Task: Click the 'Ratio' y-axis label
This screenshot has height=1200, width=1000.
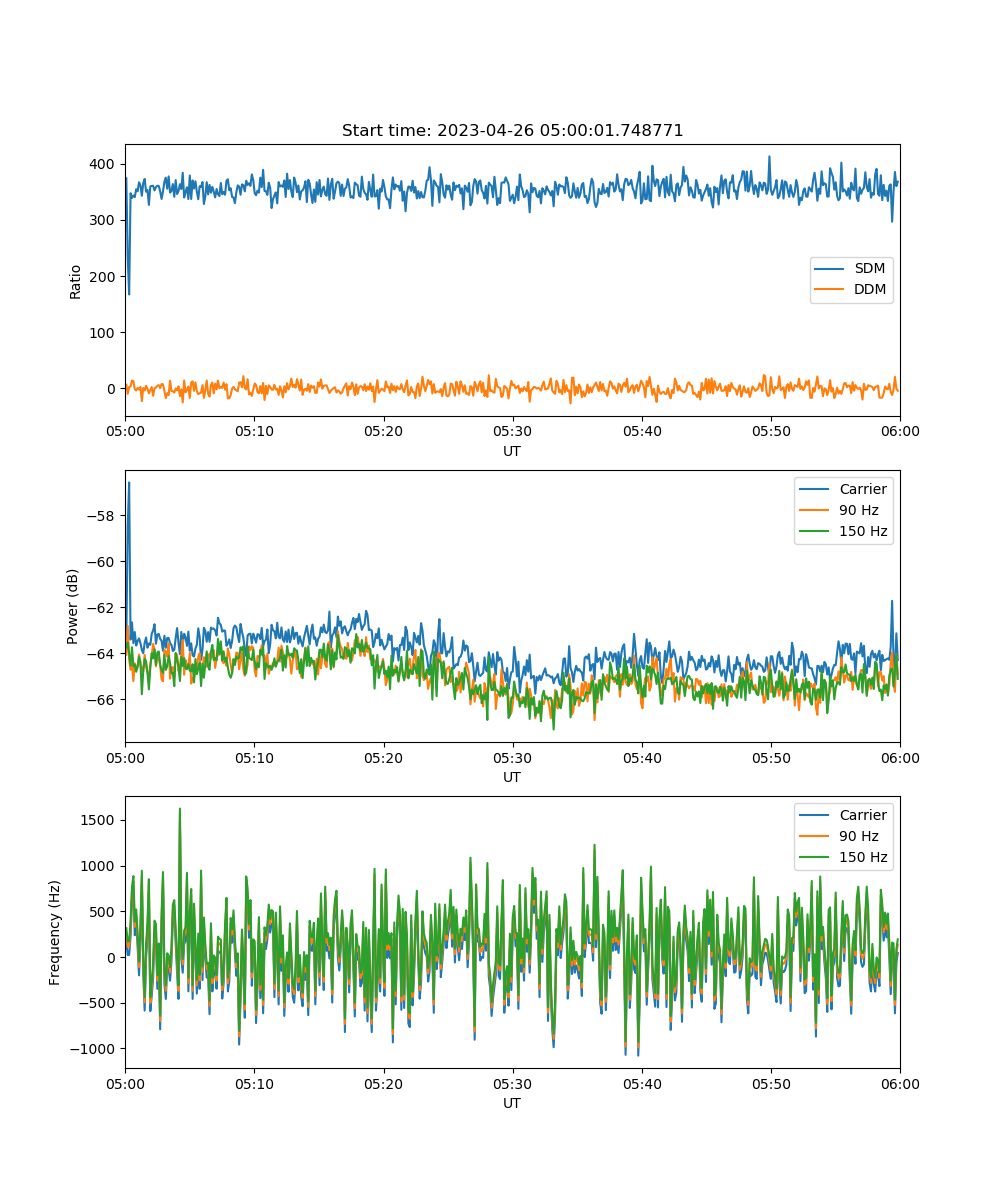Action: point(75,281)
